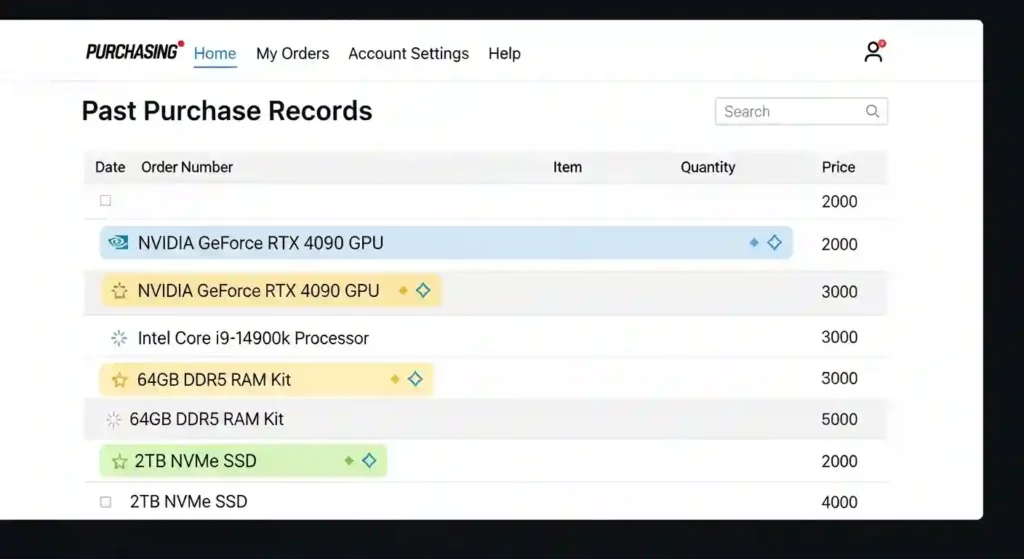
Task: Click the small filled diamond in the blue RTX 4090 row
Action: tap(754, 242)
